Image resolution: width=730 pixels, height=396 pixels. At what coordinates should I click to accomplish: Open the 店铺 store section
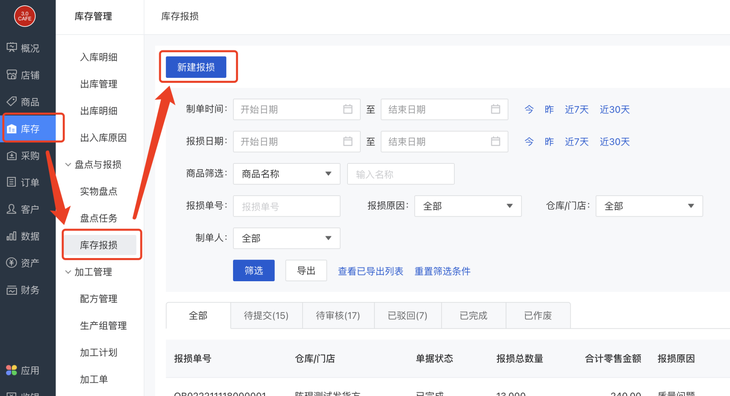coord(23,75)
